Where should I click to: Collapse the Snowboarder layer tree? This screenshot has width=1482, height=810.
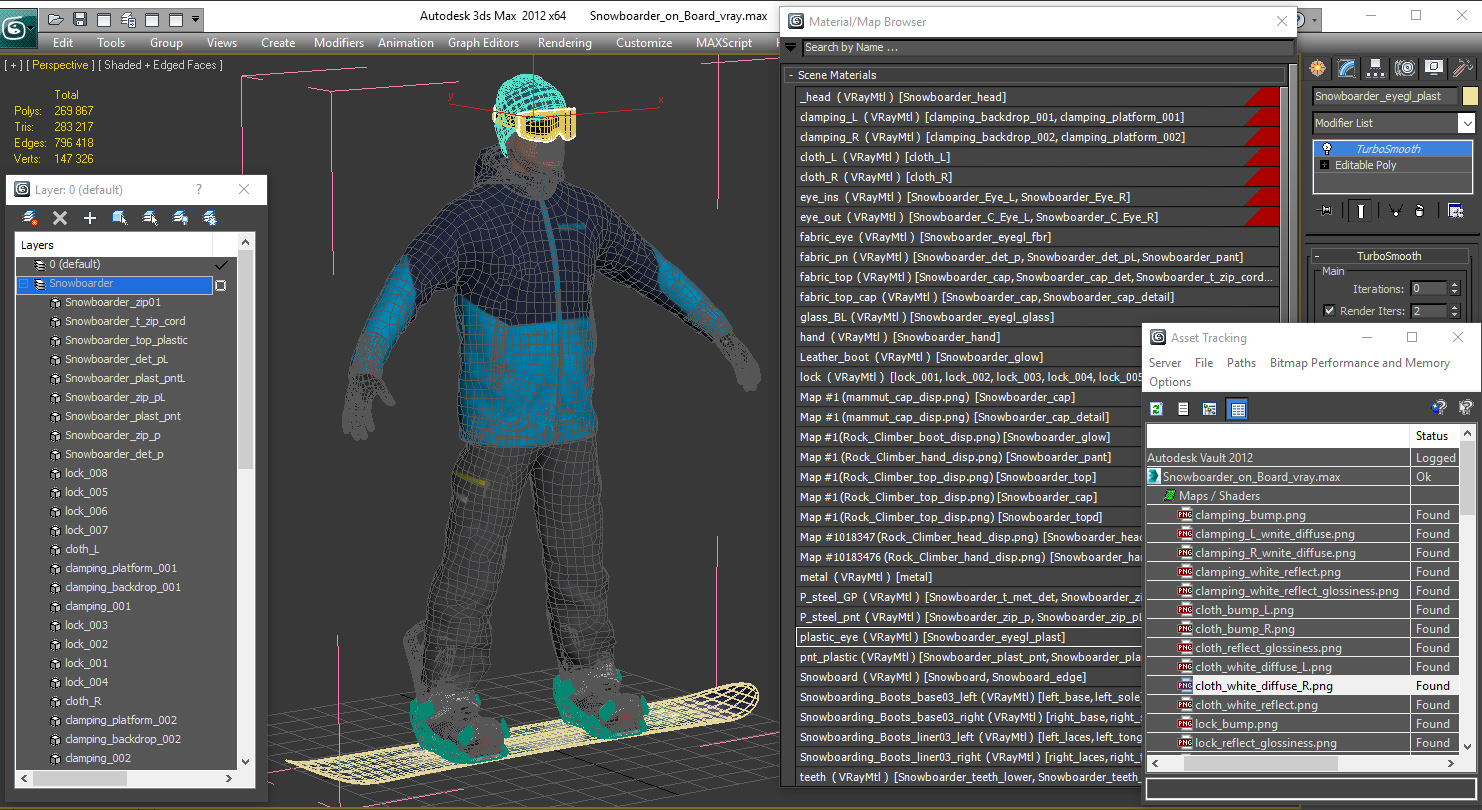coord(24,284)
